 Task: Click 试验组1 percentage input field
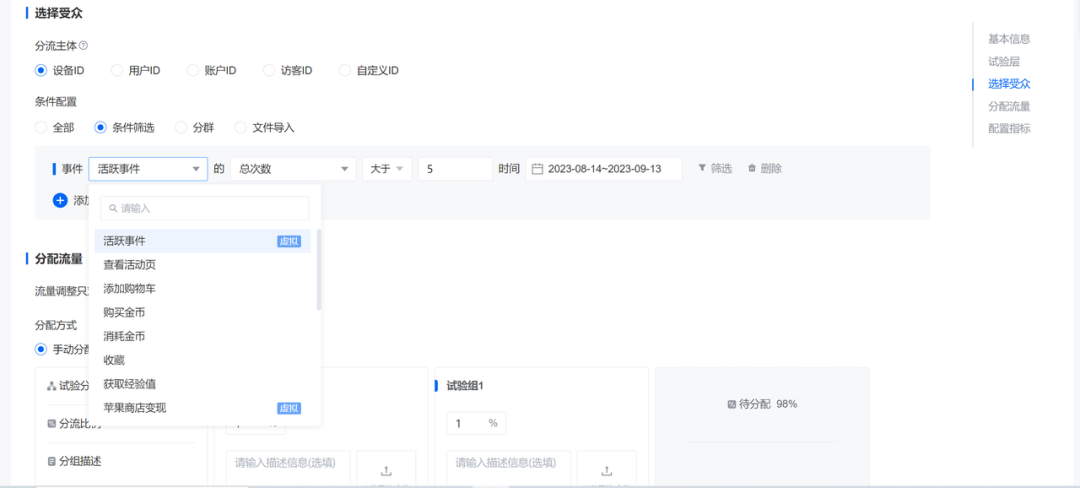point(476,423)
